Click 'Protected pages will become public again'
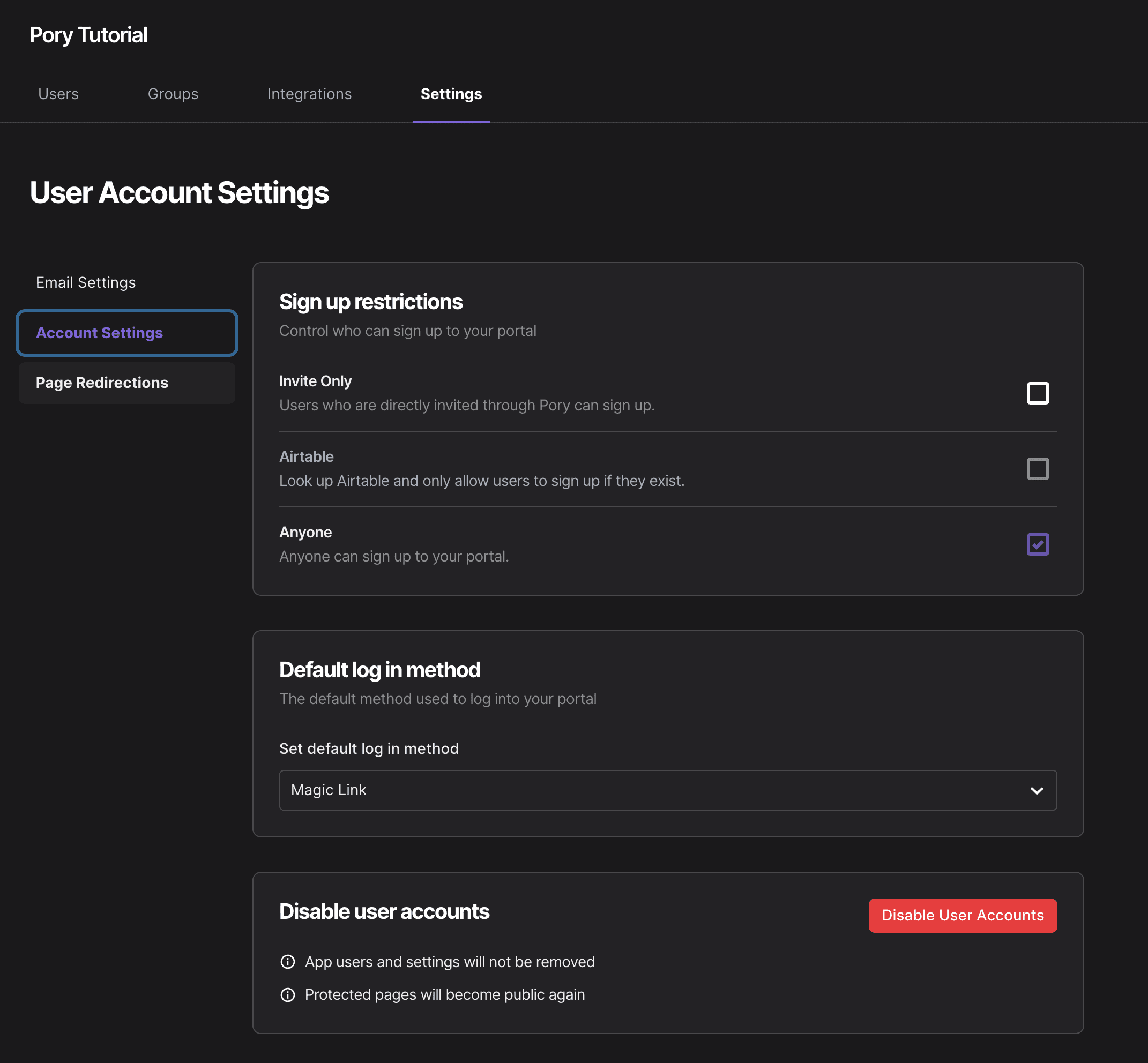 [445, 994]
